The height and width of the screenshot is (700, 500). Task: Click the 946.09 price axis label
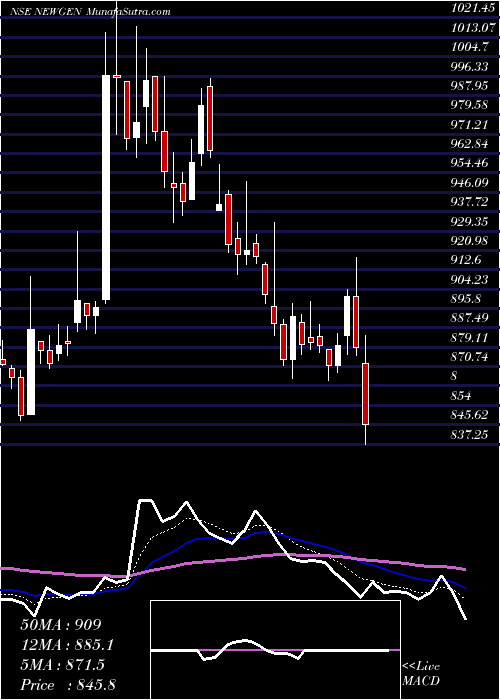[x=470, y=183]
